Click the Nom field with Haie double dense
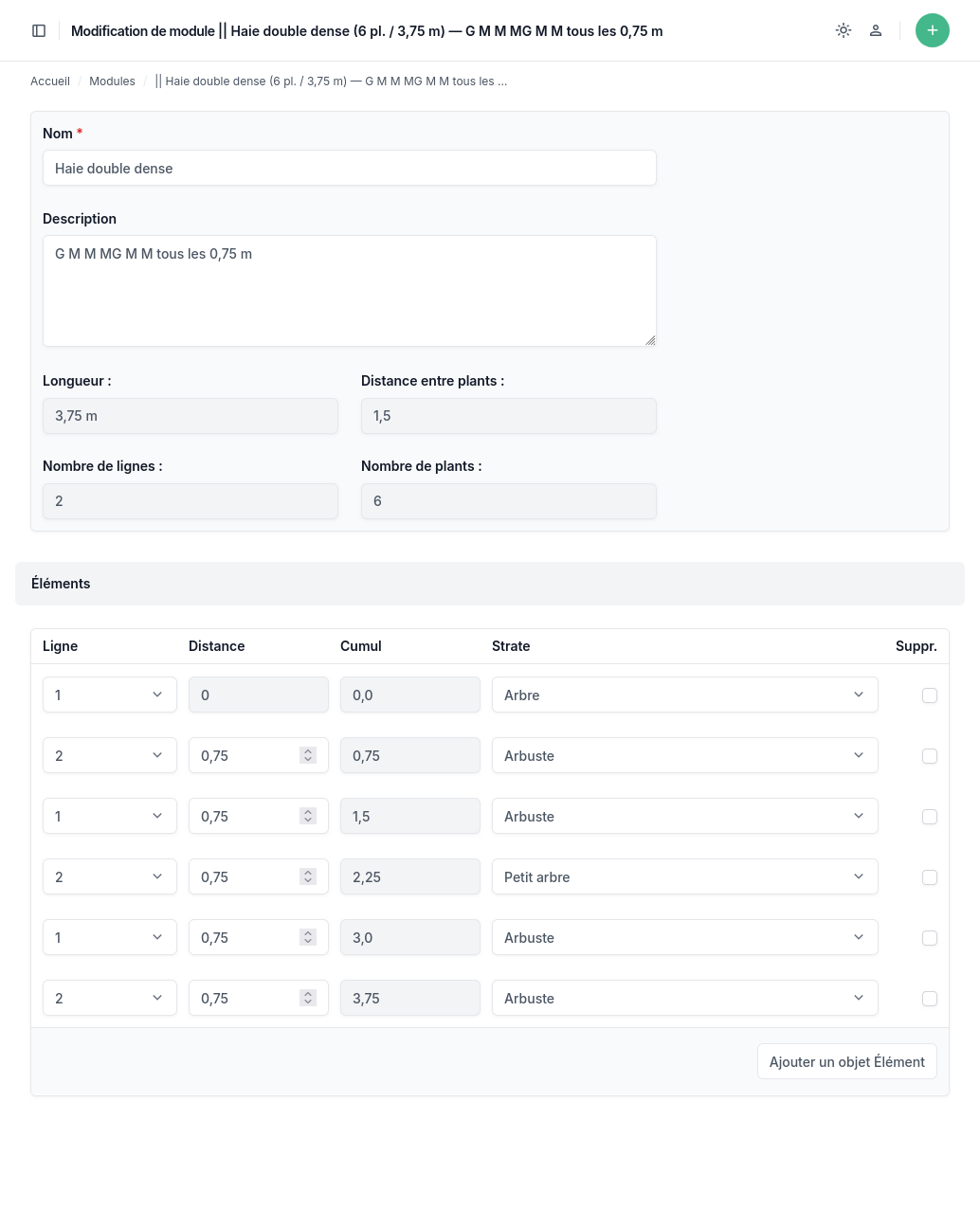 349,168
